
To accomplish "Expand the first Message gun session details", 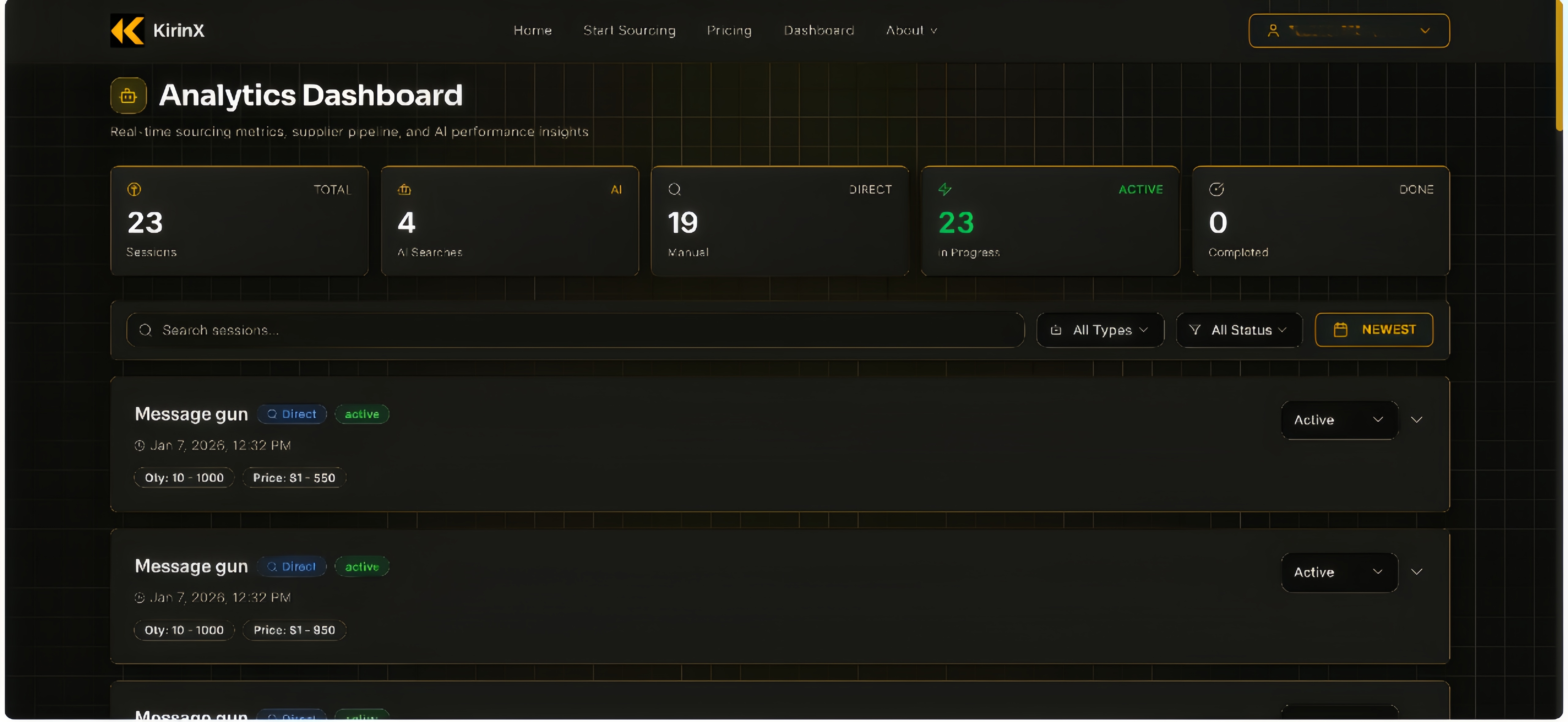I will pos(1416,420).
